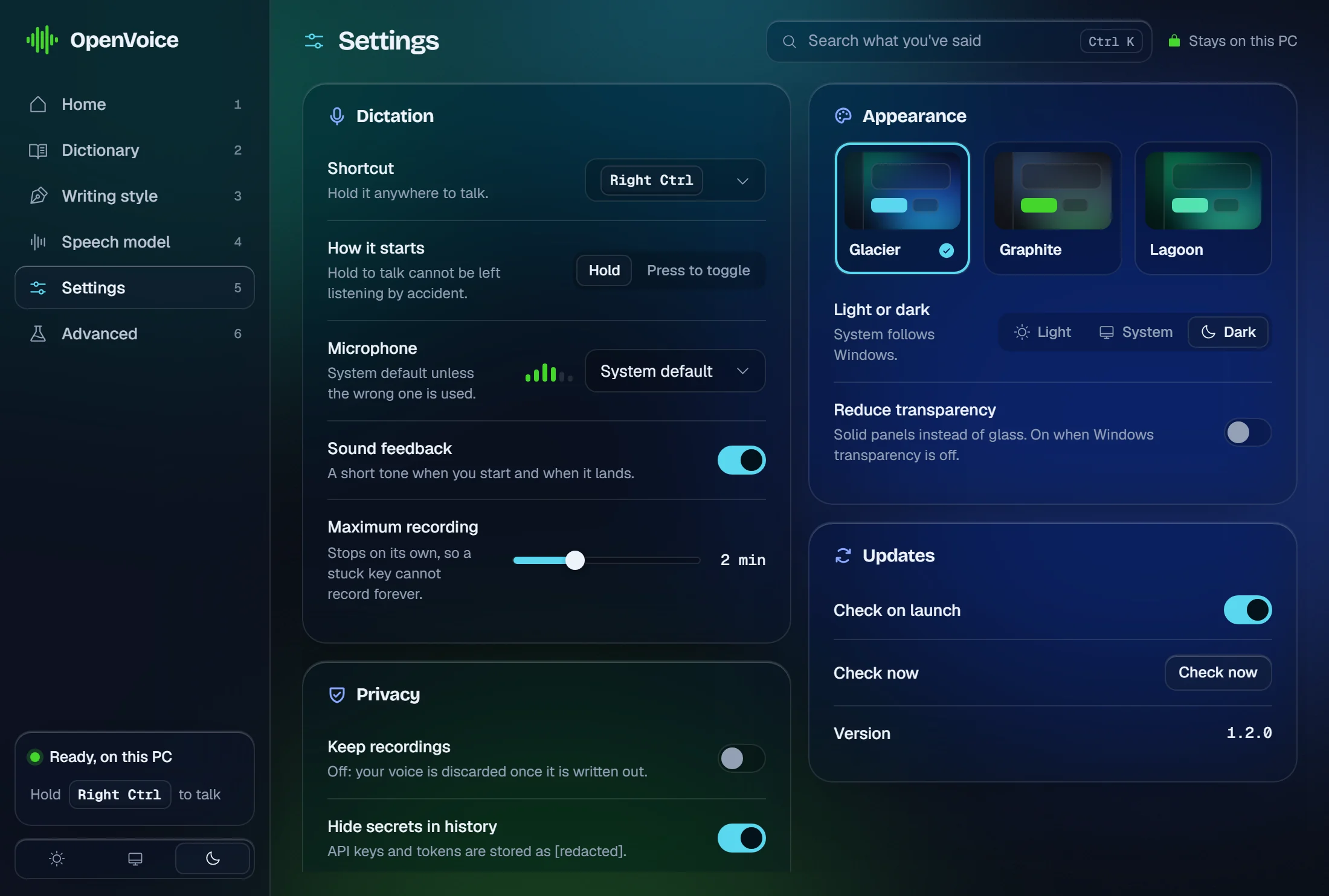Select the Dark appearance option
1329x896 pixels.
(x=1228, y=332)
